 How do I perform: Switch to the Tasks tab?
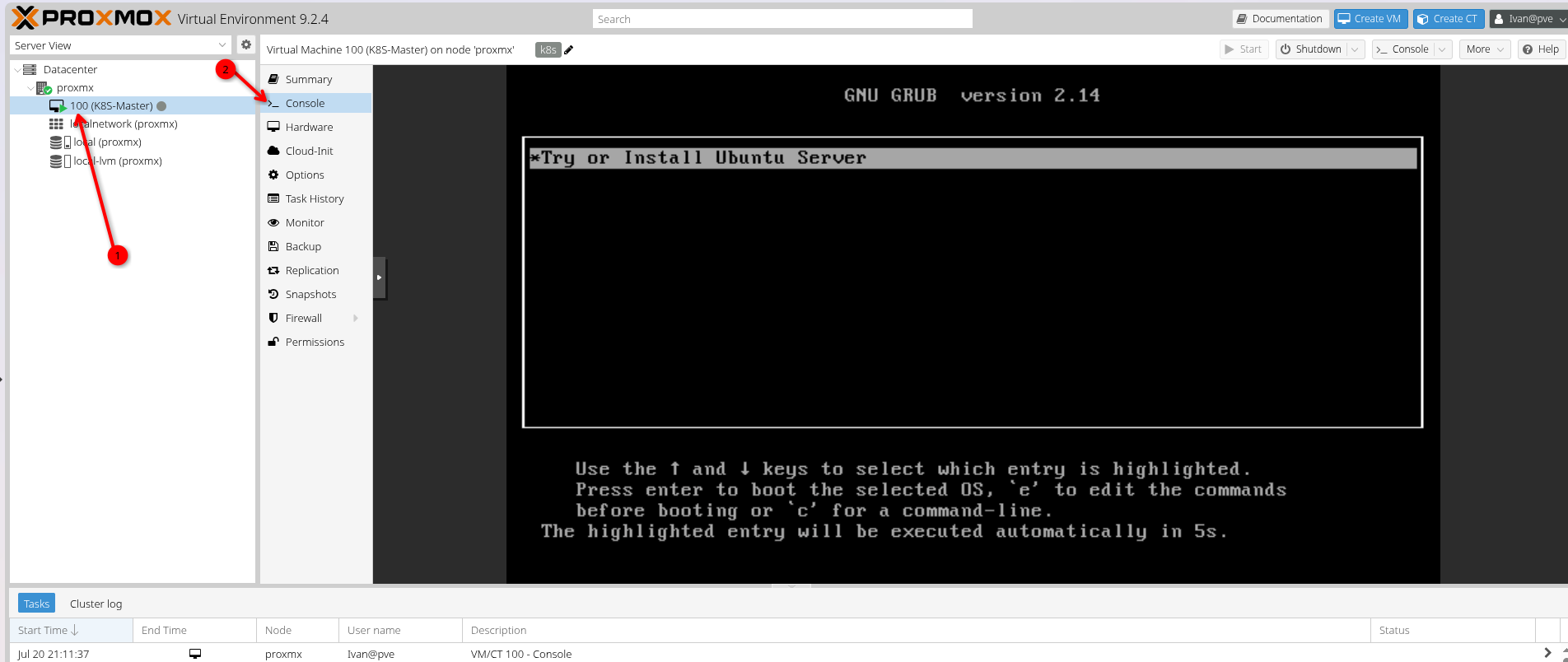click(36, 604)
